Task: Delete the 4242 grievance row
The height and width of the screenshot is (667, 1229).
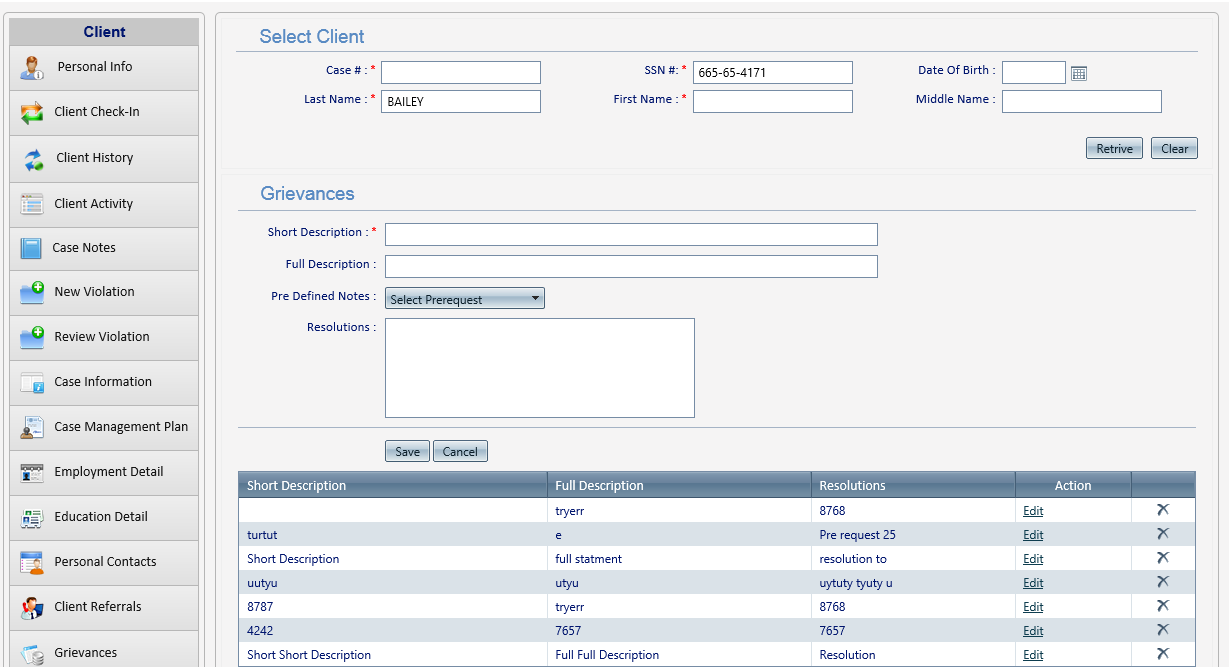Action: (1163, 630)
